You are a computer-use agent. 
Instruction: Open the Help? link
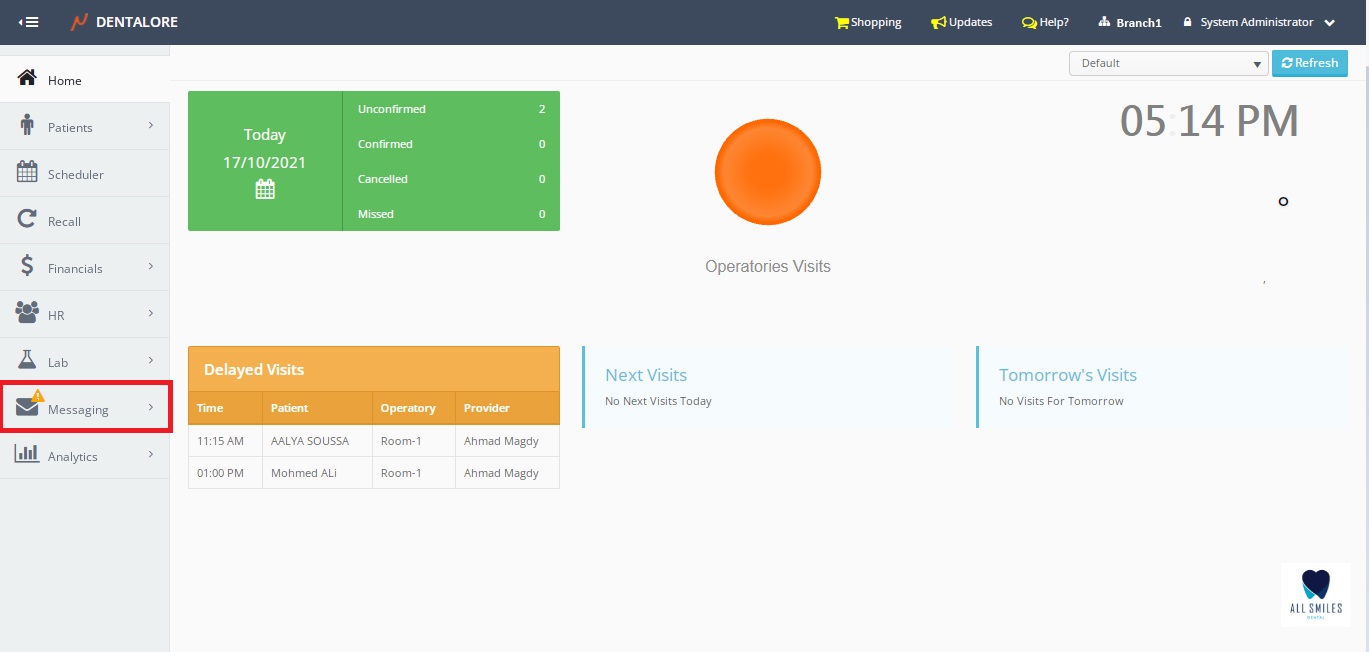point(1045,22)
